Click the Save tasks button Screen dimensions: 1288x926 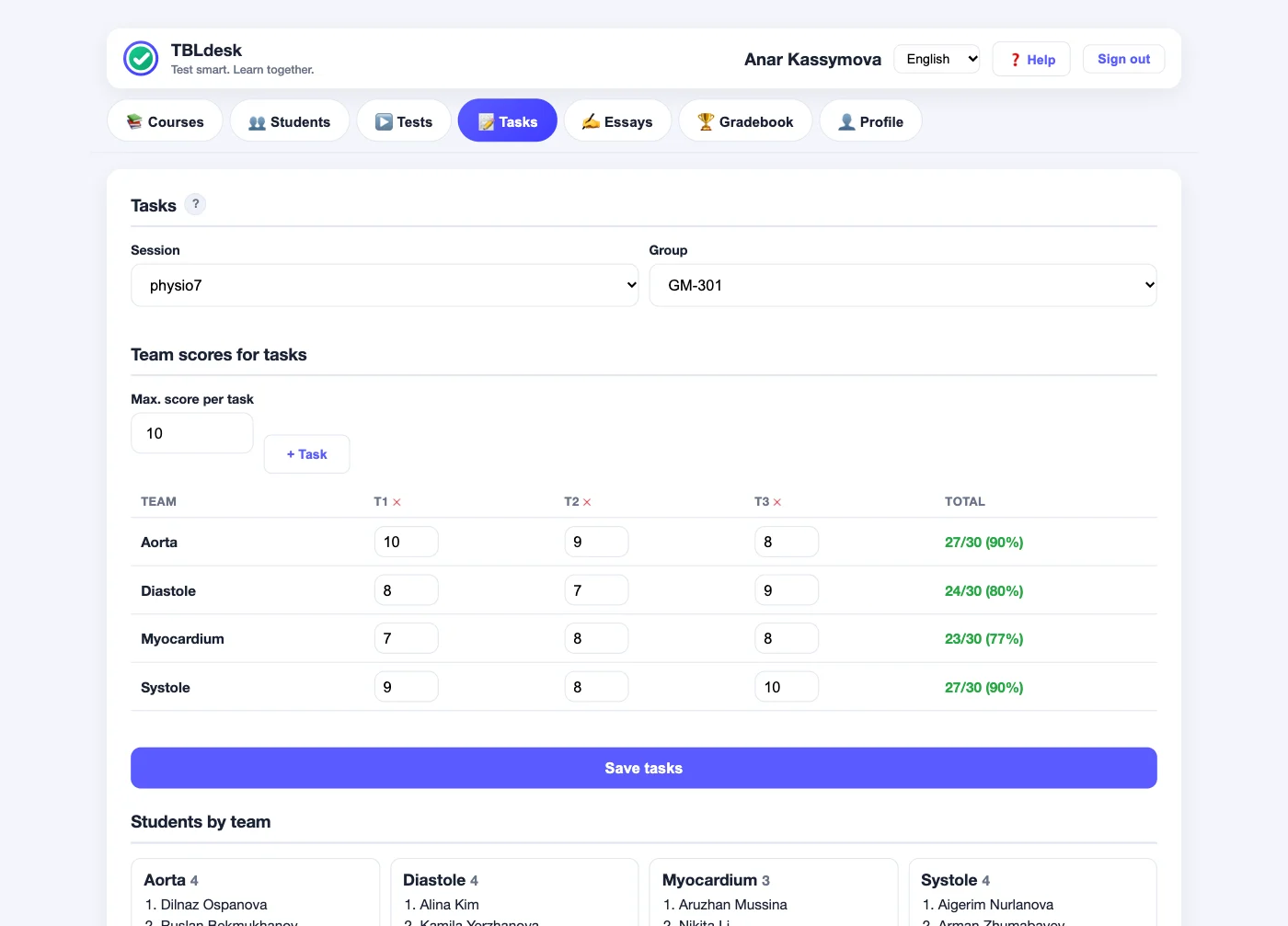click(x=644, y=768)
